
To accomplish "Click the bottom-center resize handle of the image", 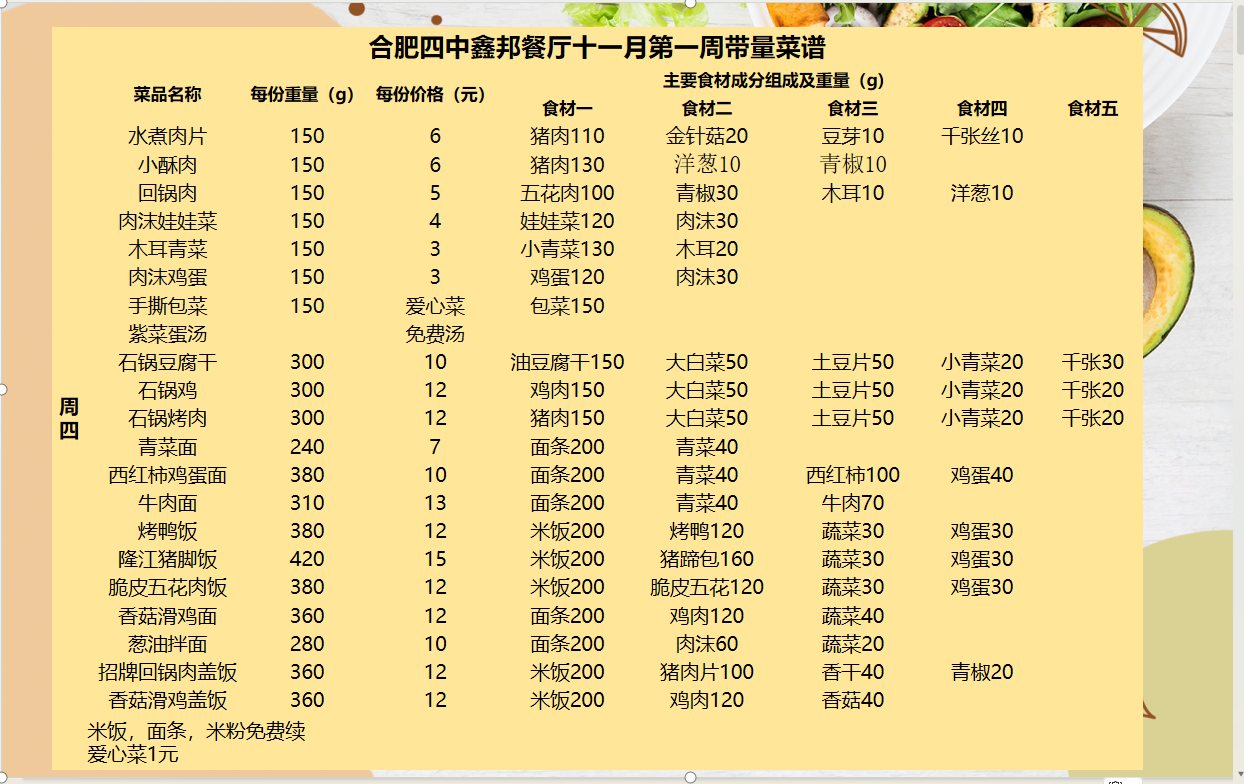I will pyautogui.click(x=689, y=777).
